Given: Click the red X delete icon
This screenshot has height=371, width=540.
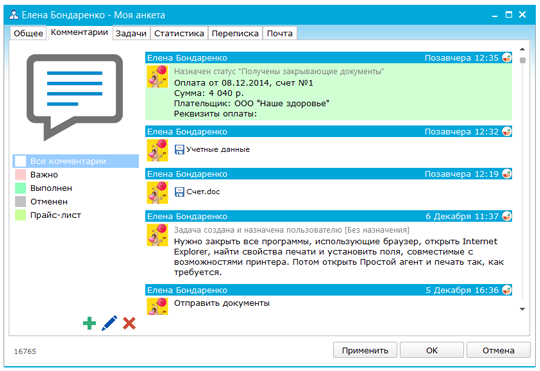Looking at the screenshot, I should click(129, 323).
